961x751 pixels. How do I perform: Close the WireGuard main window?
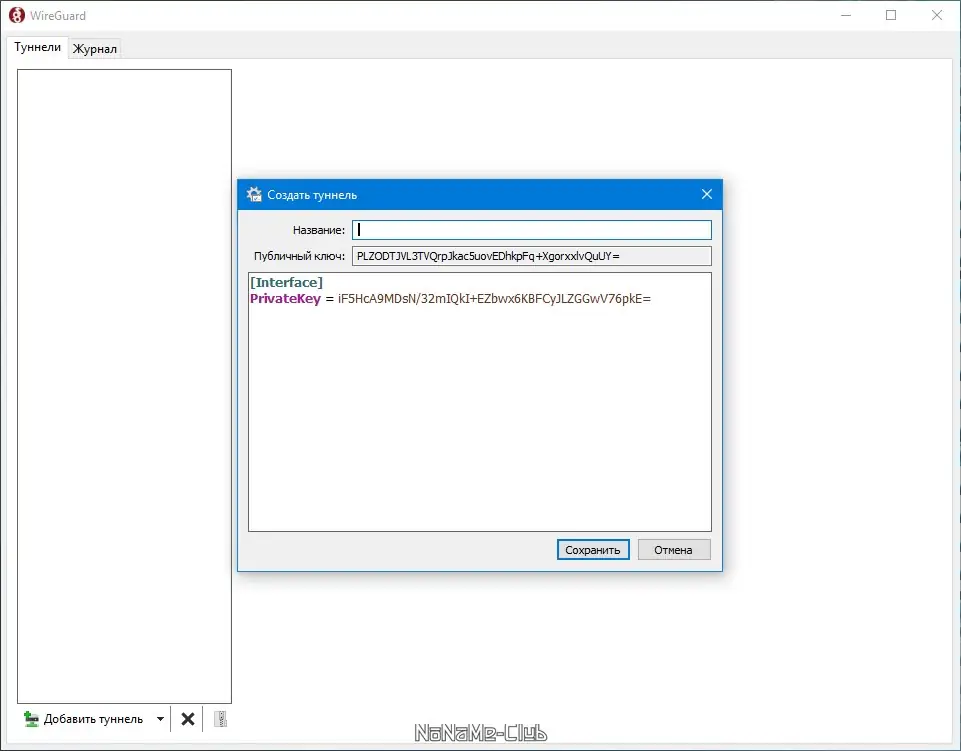click(936, 15)
